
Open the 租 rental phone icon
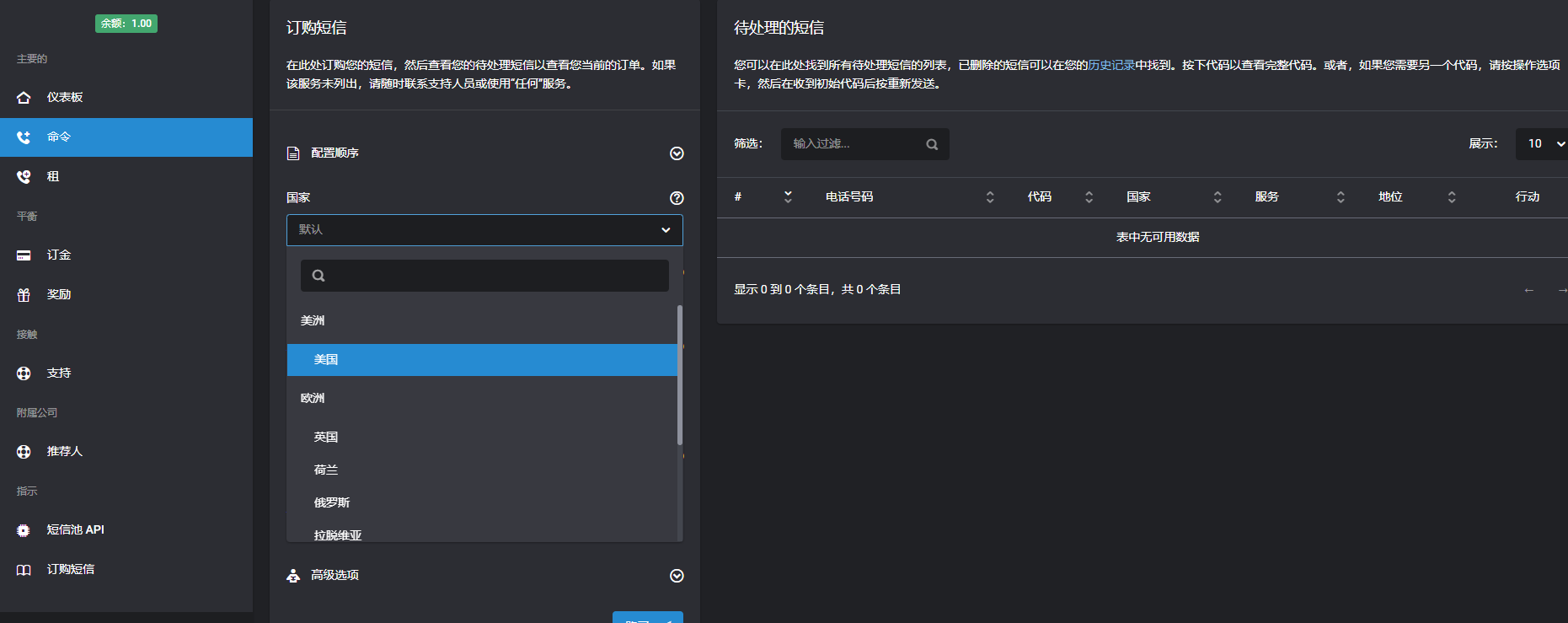pos(24,177)
